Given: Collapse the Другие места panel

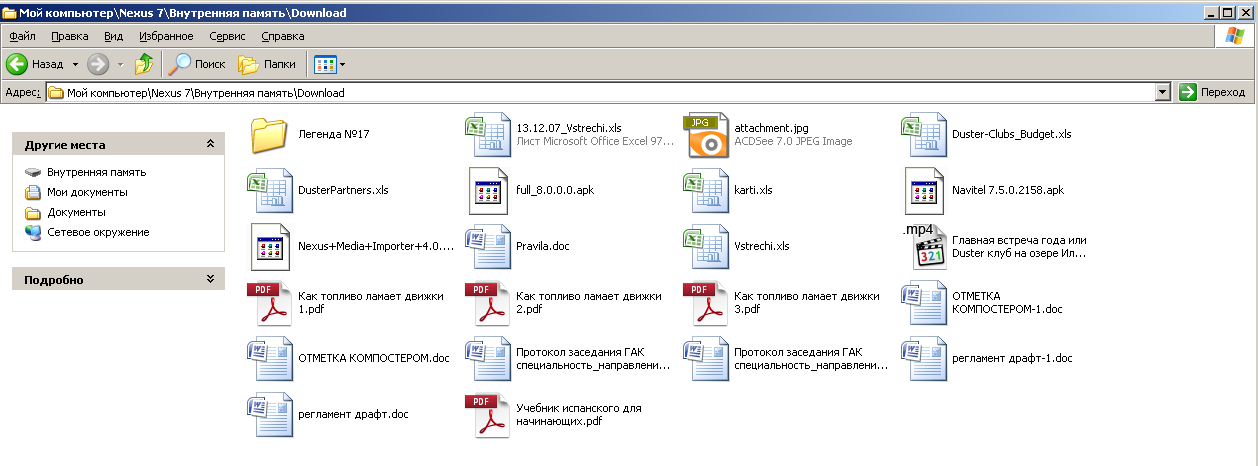Looking at the screenshot, I should tap(210, 144).
